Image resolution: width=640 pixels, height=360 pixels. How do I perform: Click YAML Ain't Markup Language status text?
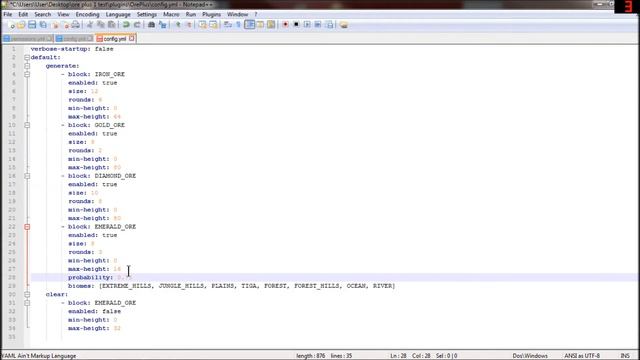38,356
